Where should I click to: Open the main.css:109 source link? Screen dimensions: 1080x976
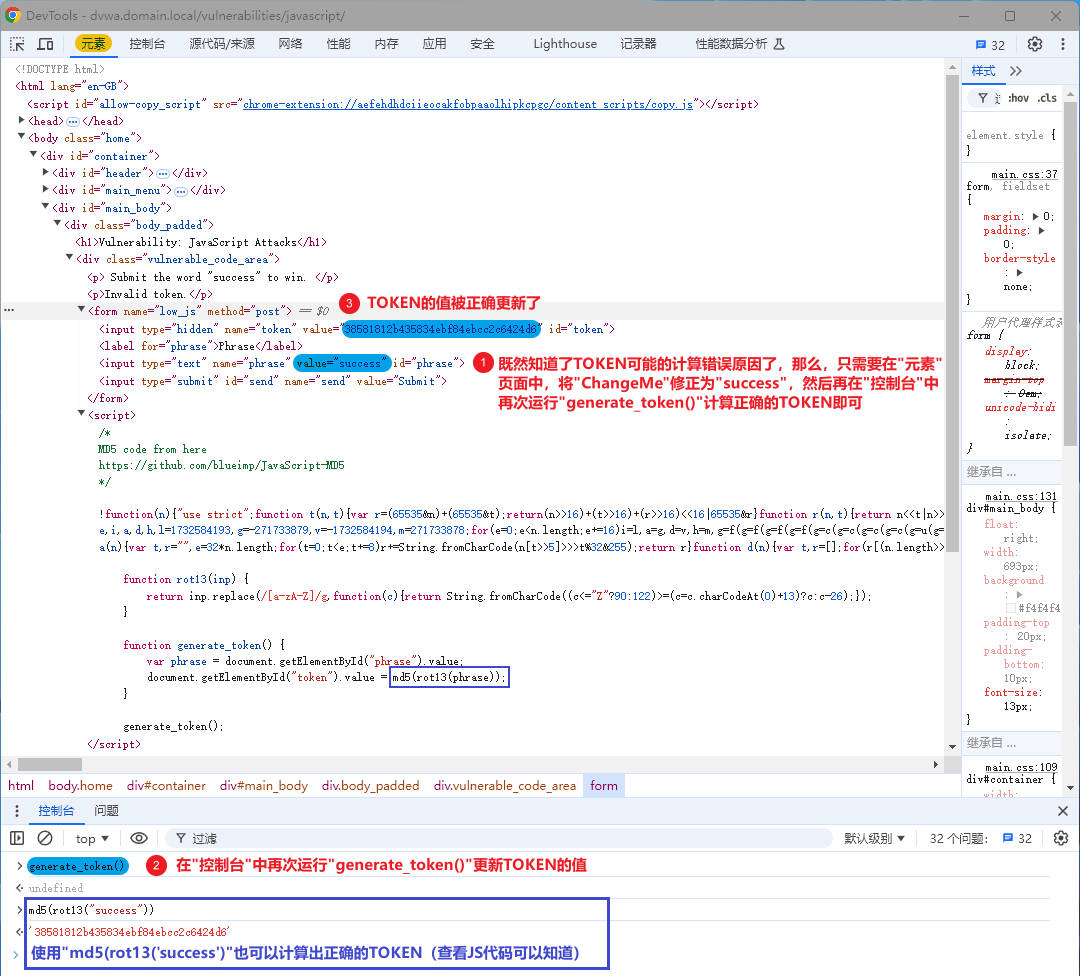tap(1021, 767)
